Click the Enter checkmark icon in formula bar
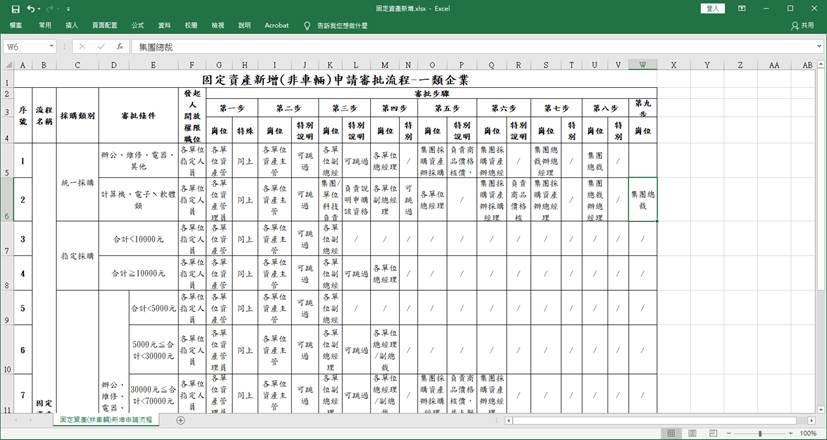 pos(101,47)
